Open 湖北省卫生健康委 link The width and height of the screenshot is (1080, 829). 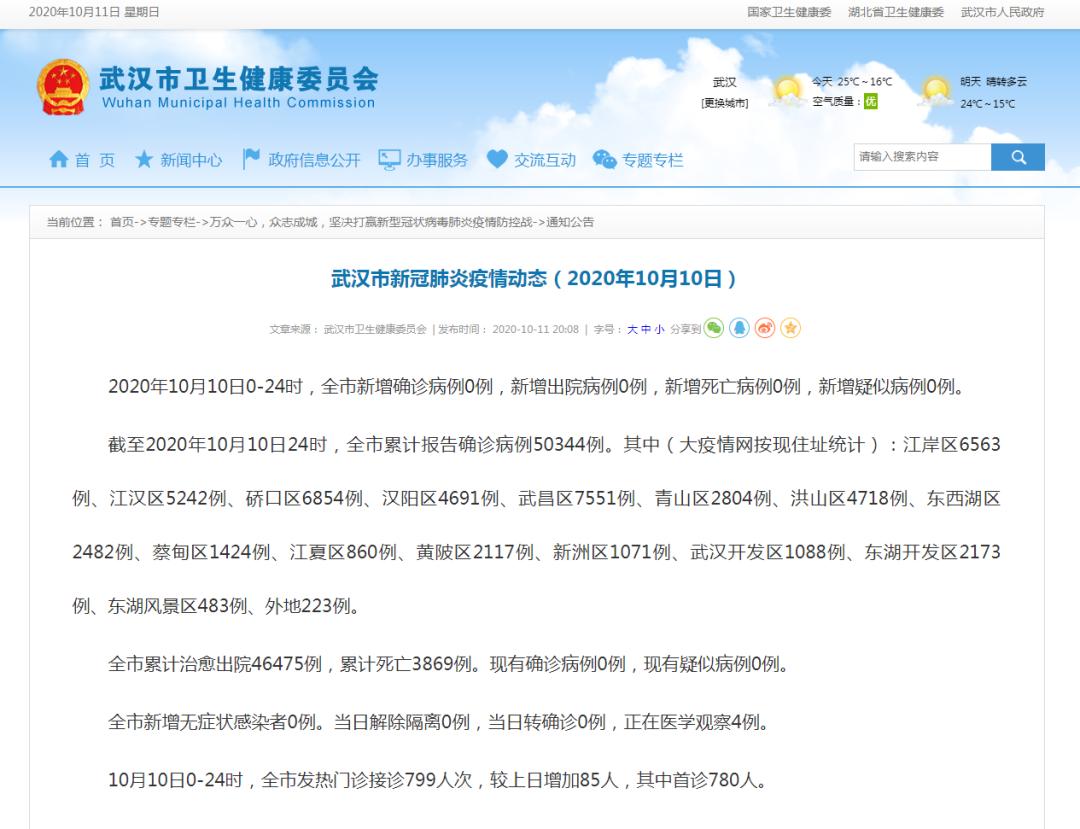pyautogui.click(x=896, y=12)
